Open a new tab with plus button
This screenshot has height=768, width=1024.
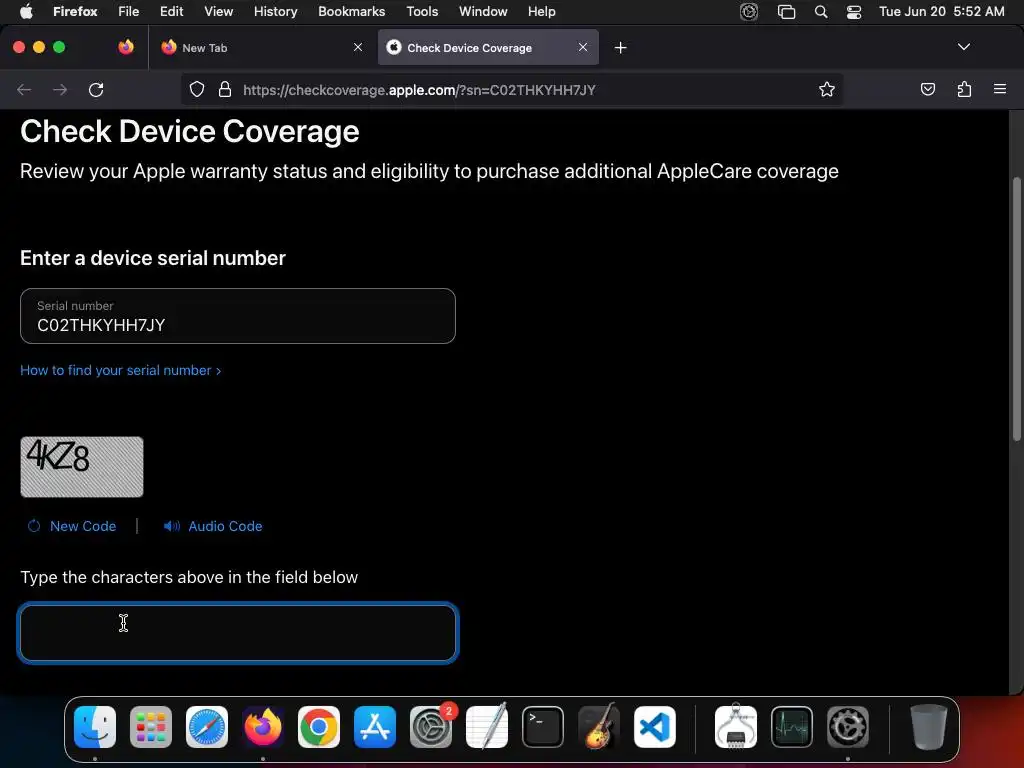(x=620, y=48)
